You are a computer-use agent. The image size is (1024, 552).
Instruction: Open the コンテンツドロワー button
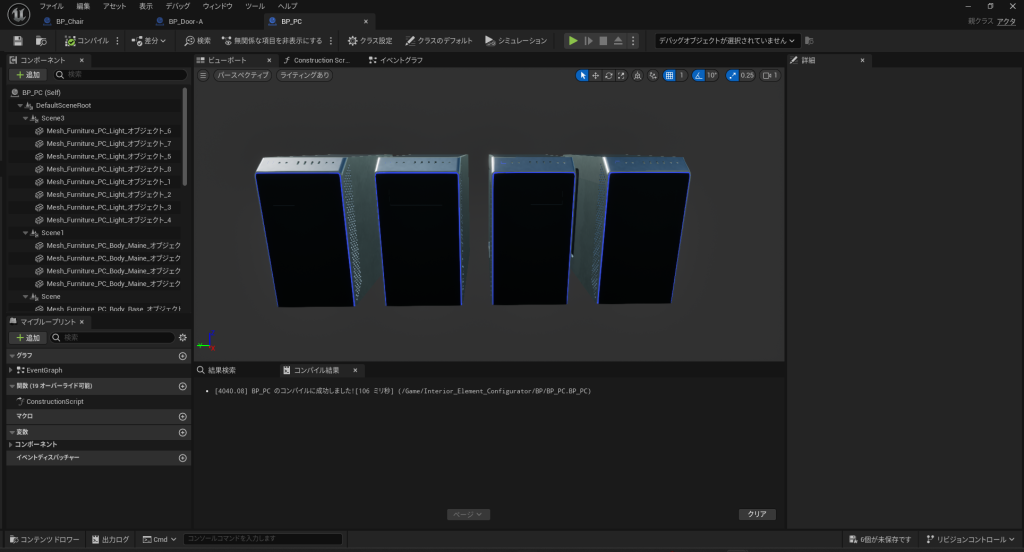(x=43, y=539)
